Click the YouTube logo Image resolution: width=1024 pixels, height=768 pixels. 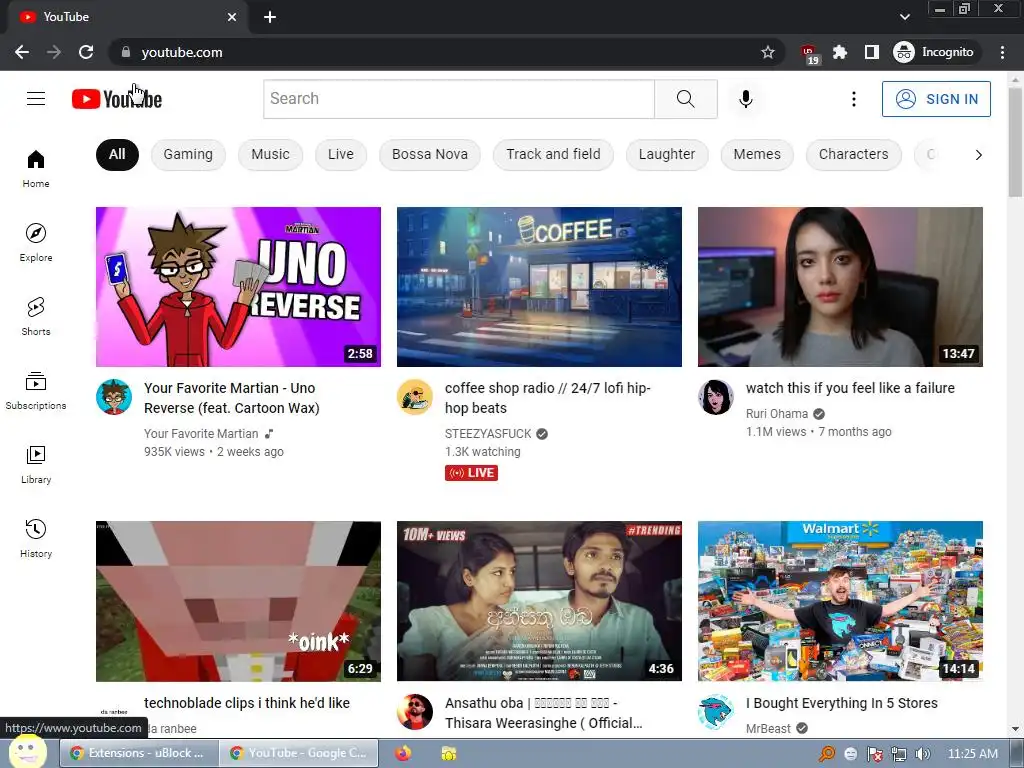pos(117,99)
